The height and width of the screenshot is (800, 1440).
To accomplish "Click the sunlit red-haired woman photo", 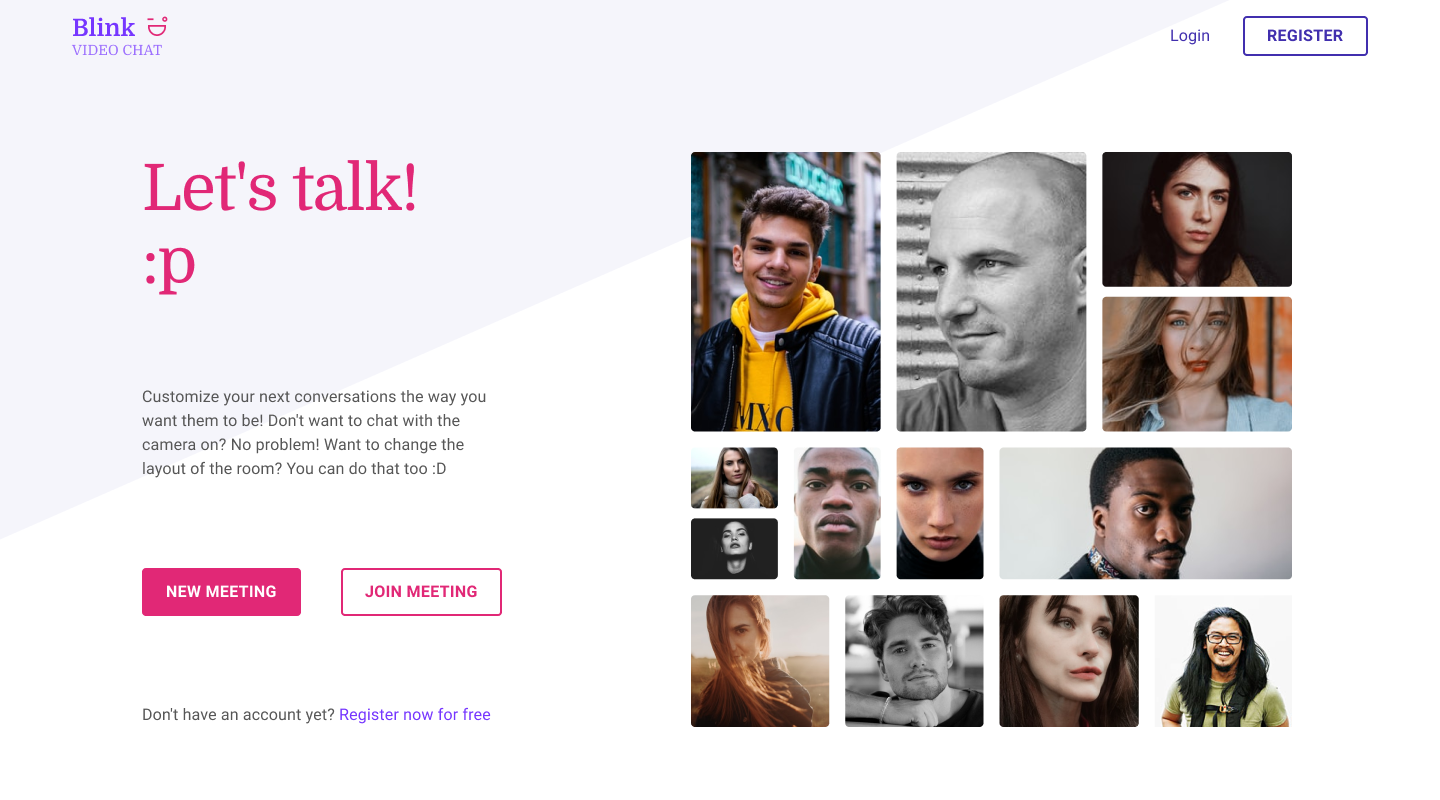I will (x=760, y=661).
